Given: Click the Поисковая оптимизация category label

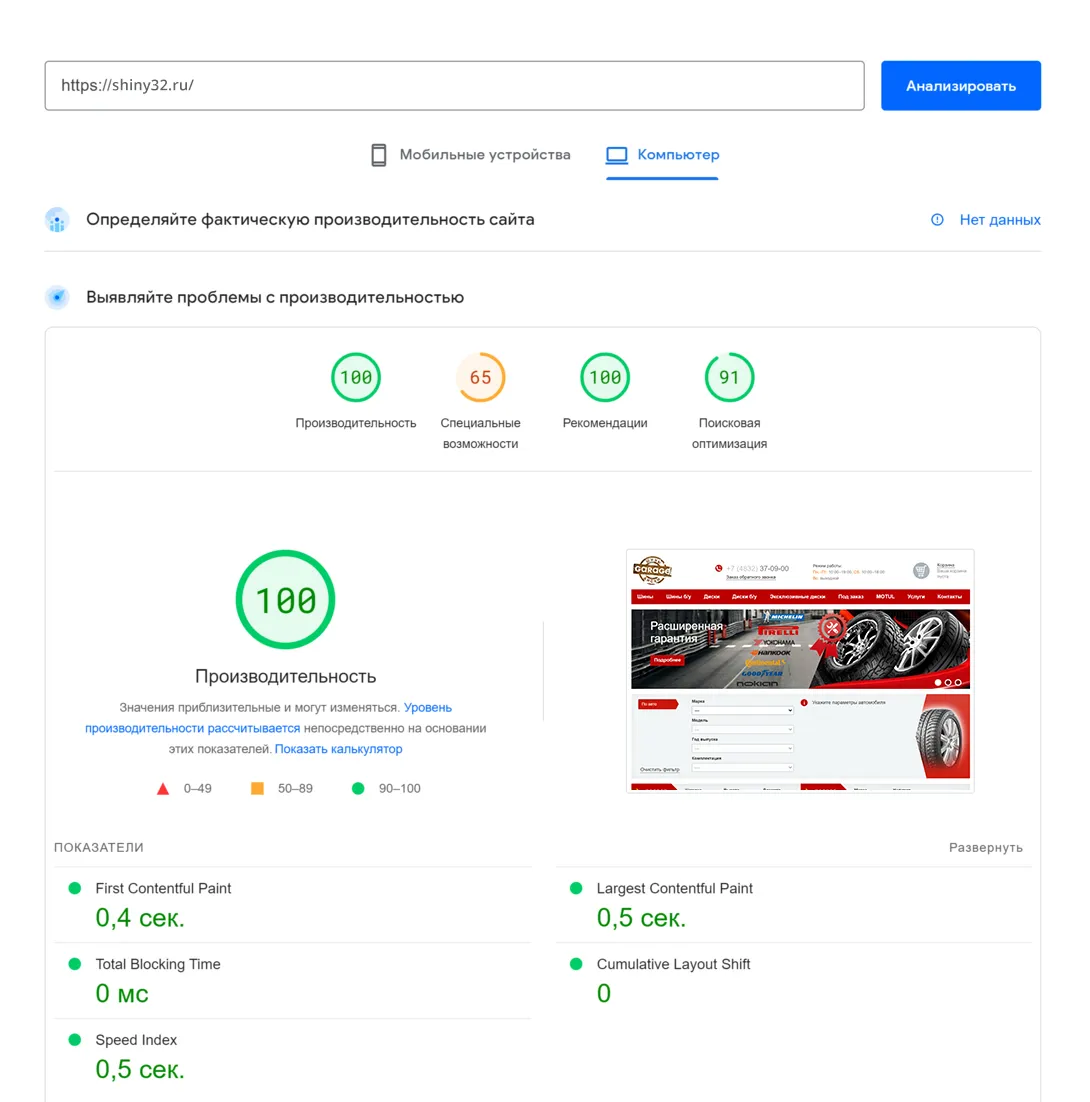Looking at the screenshot, I should (729, 433).
